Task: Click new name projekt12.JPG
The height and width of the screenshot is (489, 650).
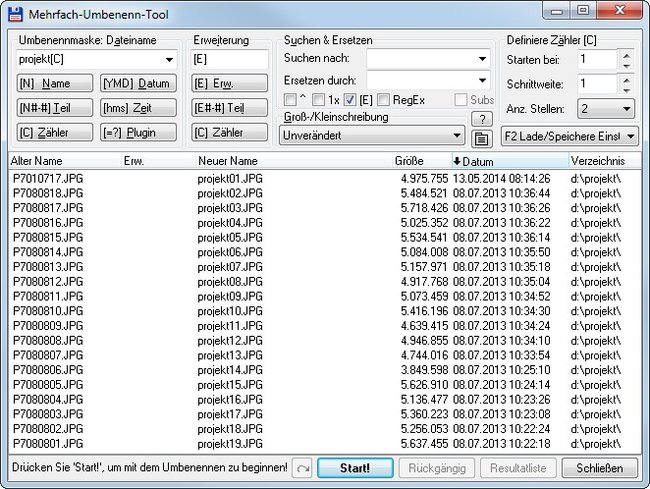Action: click(x=230, y=341)
